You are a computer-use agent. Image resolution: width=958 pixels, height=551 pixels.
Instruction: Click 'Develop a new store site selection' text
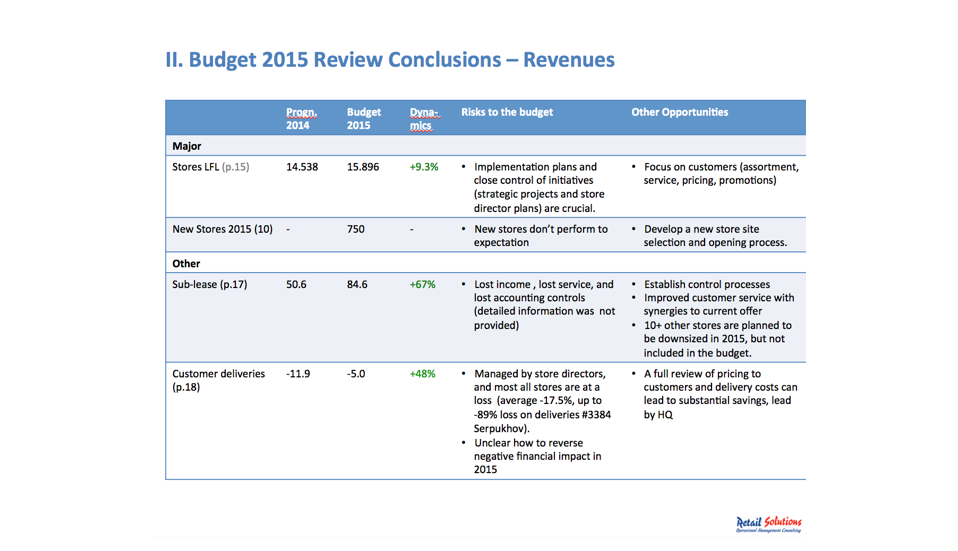click(715, 236)
